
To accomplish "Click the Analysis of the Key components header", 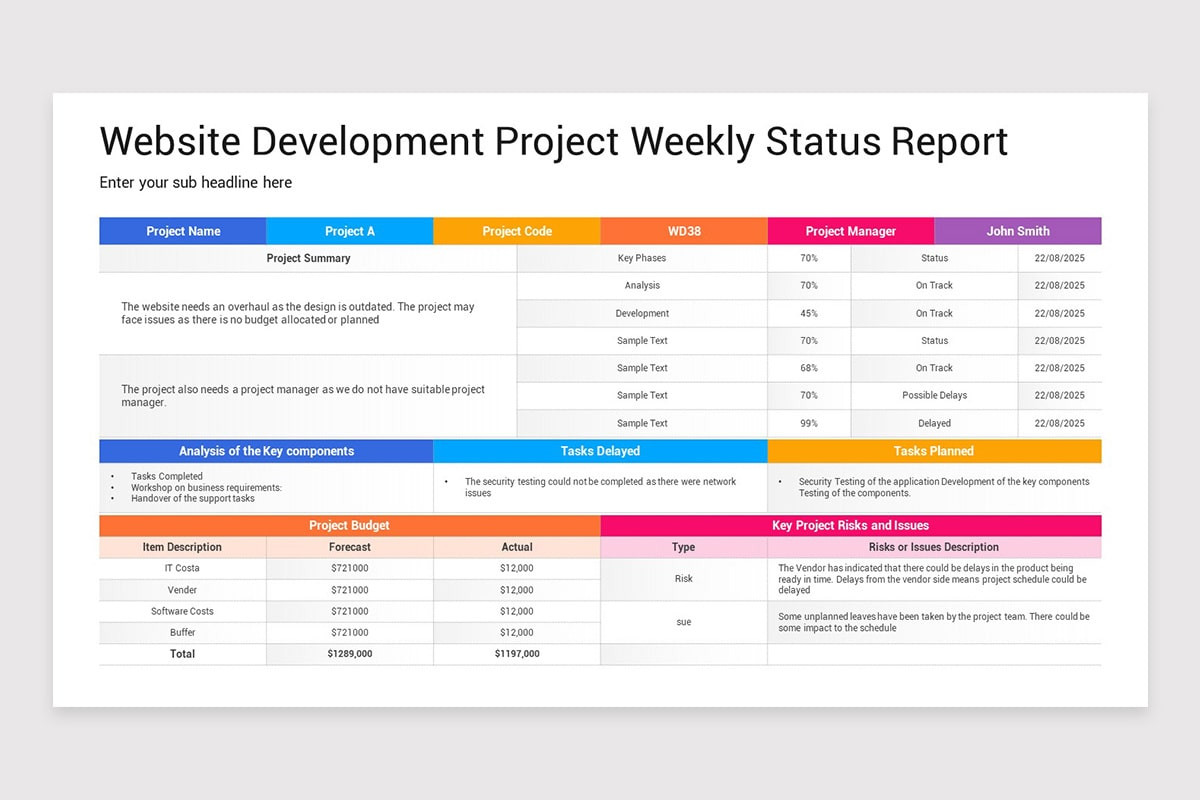I will pos(264,451).
